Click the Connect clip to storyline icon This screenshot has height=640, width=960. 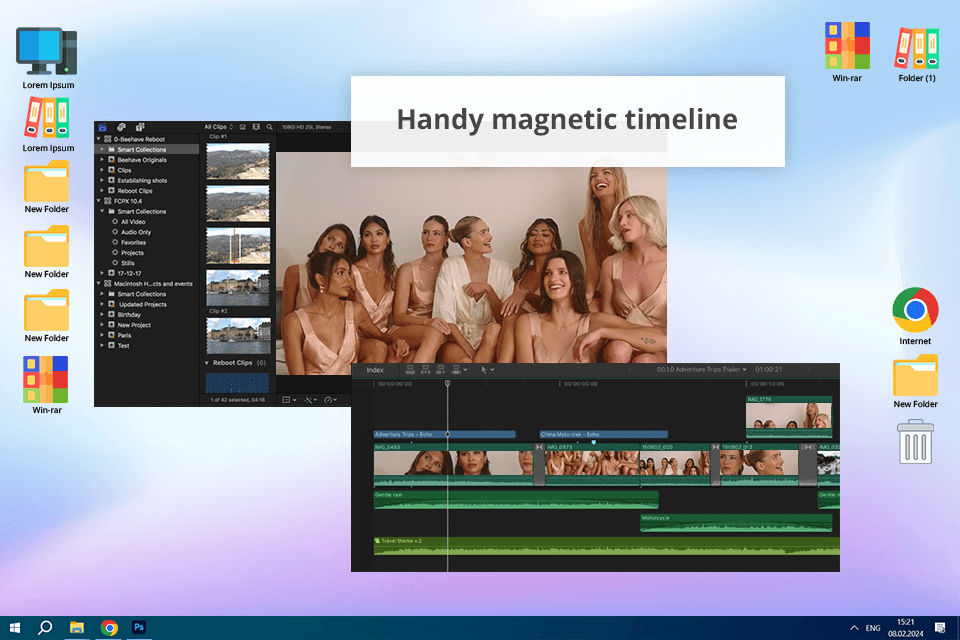pos(410,370)
